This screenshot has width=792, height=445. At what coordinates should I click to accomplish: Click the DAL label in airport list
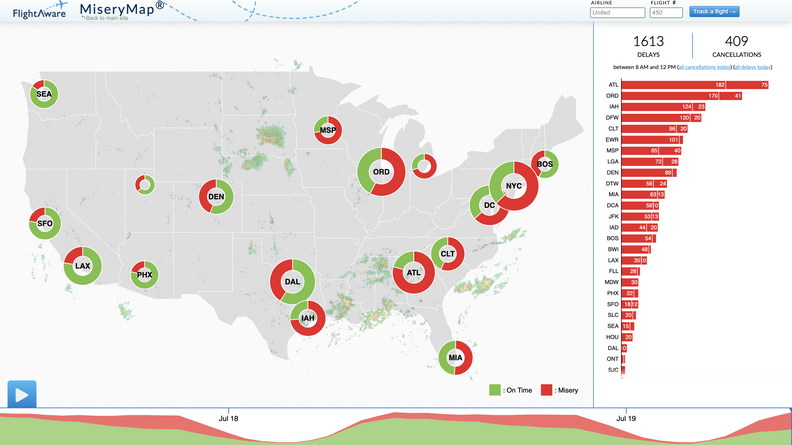(x=613, y=348)
